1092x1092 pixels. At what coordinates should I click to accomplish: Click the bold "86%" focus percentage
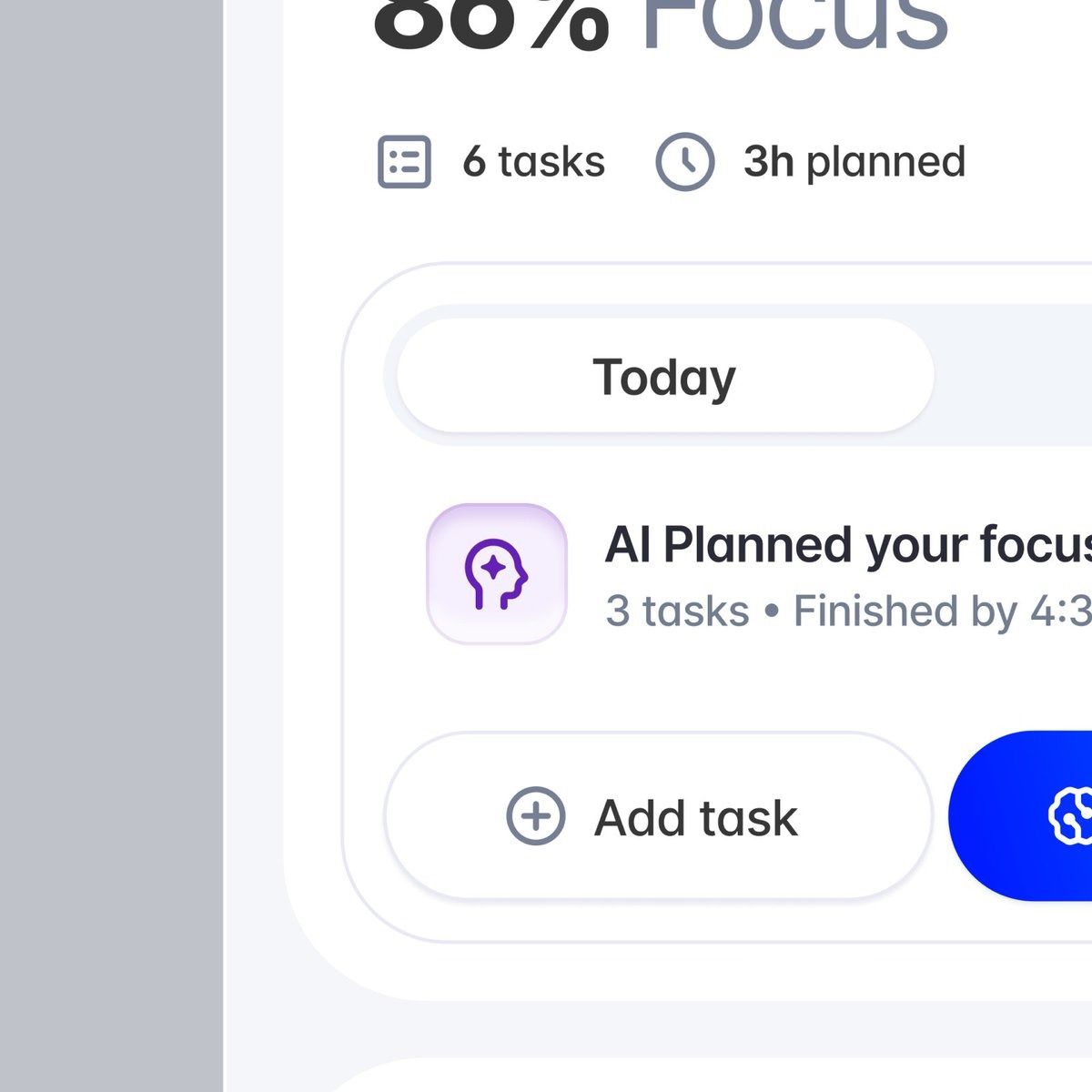(x=491, y=23)
